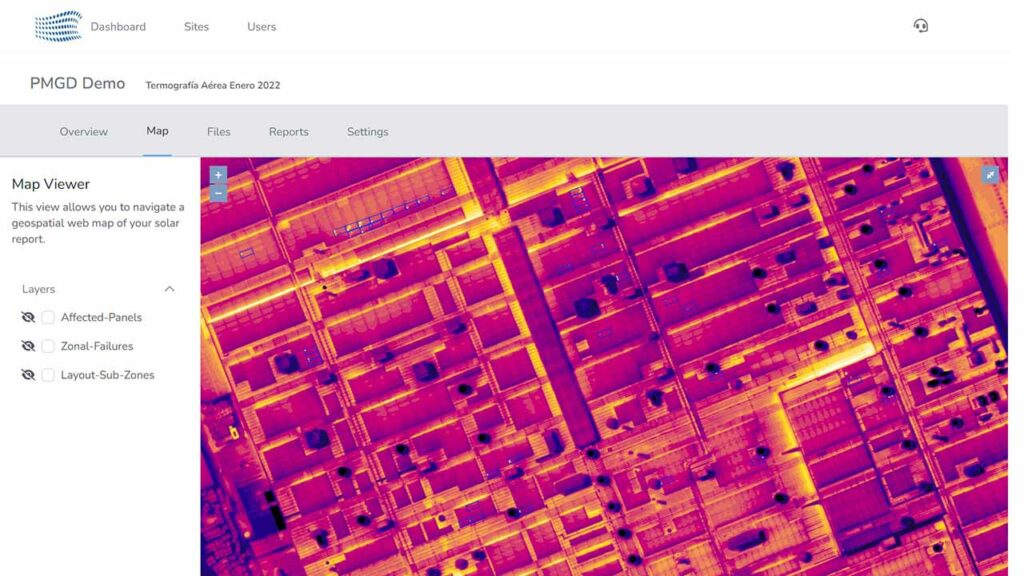Image resolution: width=1024 pixels, height=576 pixels.
Task: Open the Sites navigation item
Action: point(196,26)
